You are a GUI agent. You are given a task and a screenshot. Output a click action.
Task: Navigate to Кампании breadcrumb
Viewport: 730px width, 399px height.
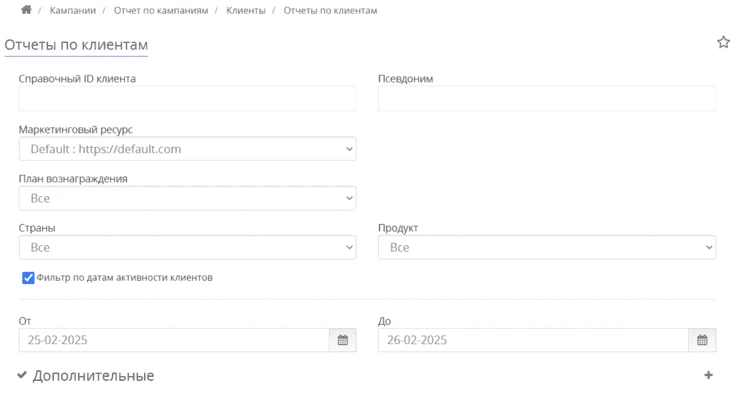[73, 10]
